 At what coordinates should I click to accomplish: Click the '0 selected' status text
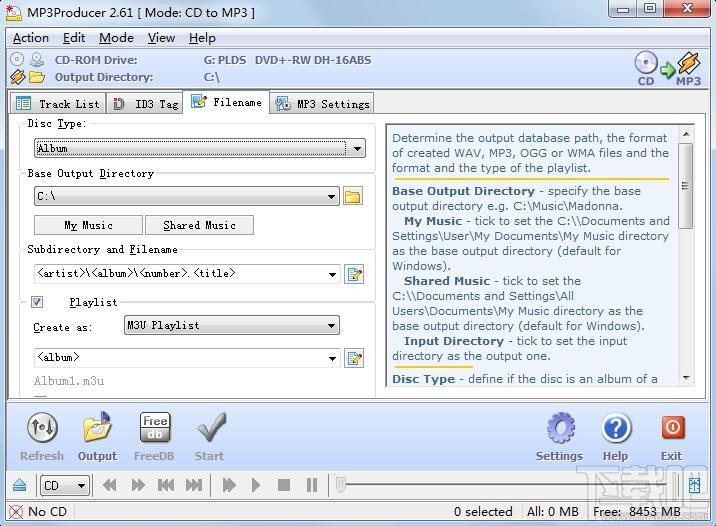[x=483, y=512]
